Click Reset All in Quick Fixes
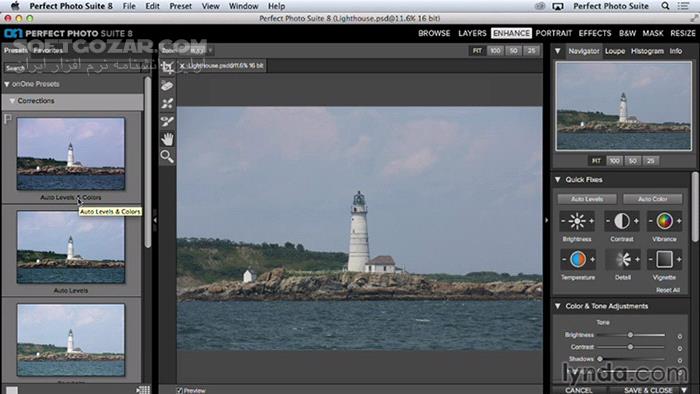Image resolution: width=700 pixels, height=394 pixels. click(668, 290)
